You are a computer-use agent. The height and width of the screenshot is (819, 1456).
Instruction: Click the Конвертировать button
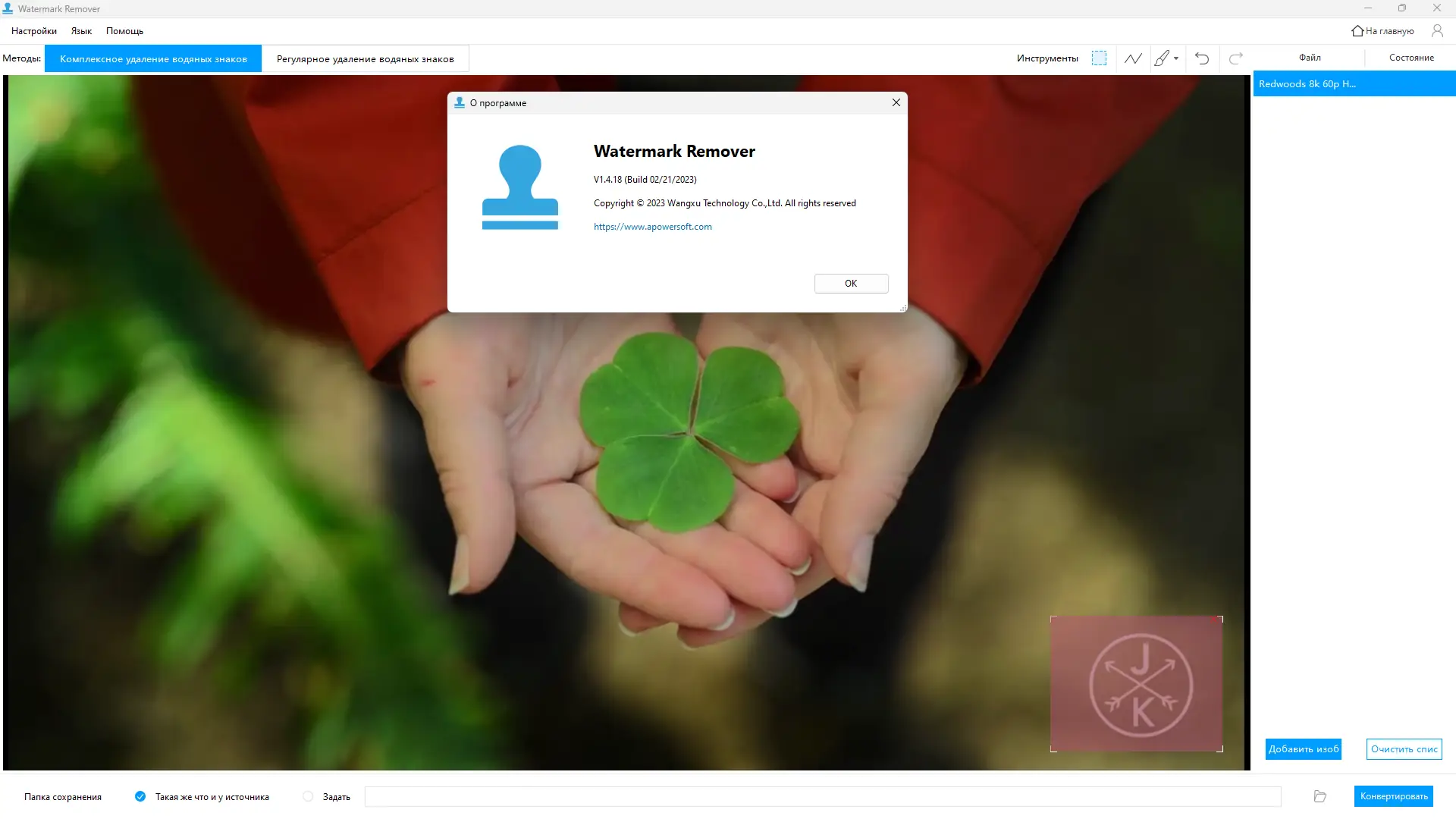(1393, 796)
